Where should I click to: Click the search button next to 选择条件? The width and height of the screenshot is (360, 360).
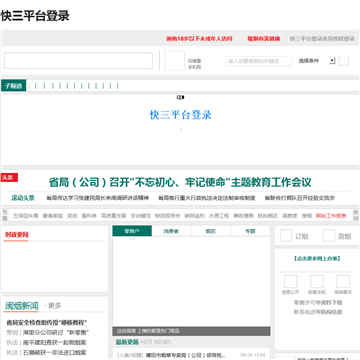344,61
